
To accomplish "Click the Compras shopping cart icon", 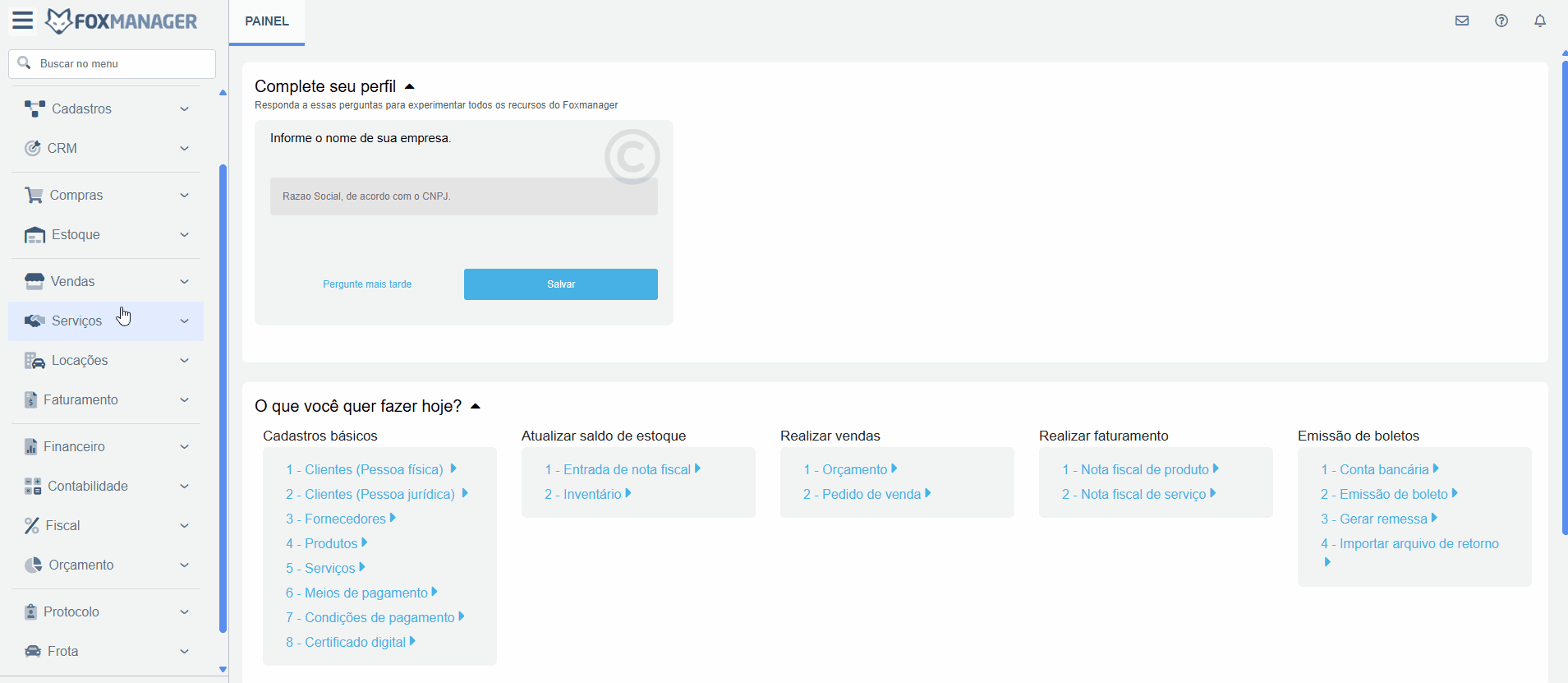I will click(x=34, y=195).
